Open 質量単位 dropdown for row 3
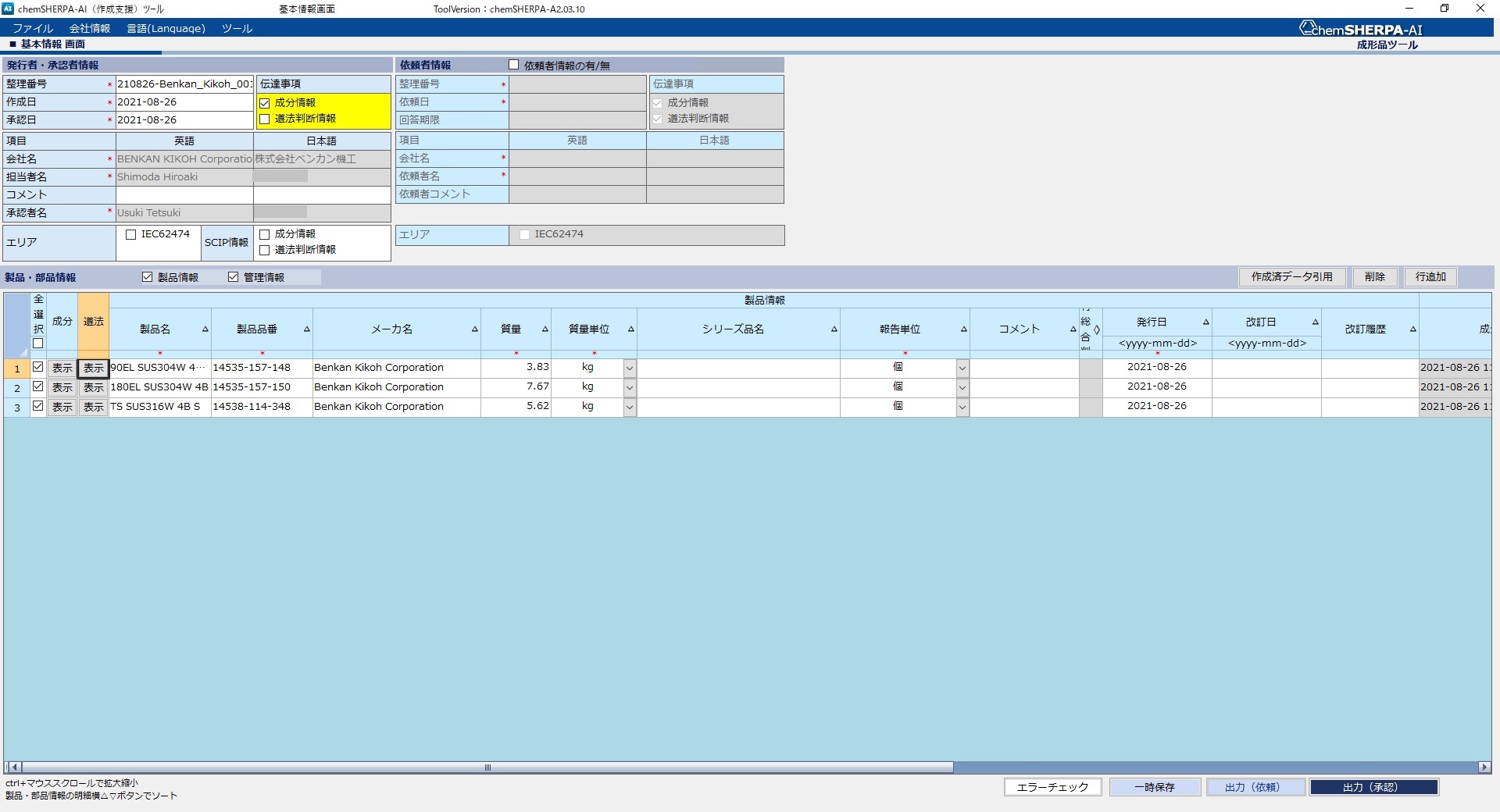 (x=630, y=407)
